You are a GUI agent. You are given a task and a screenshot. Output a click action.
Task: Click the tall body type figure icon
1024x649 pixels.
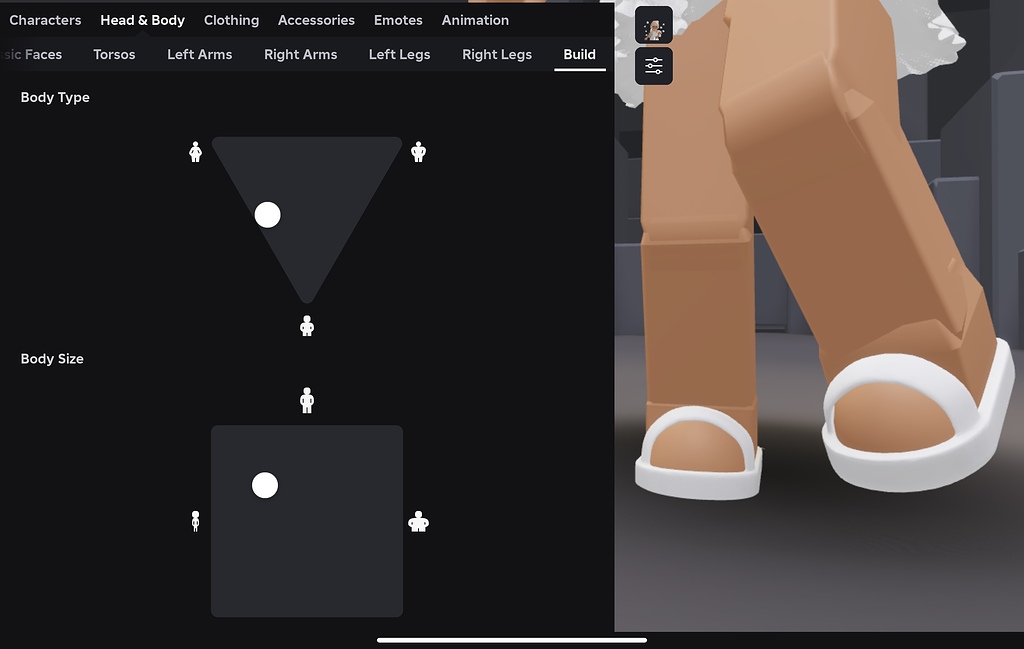click(195, 151)
